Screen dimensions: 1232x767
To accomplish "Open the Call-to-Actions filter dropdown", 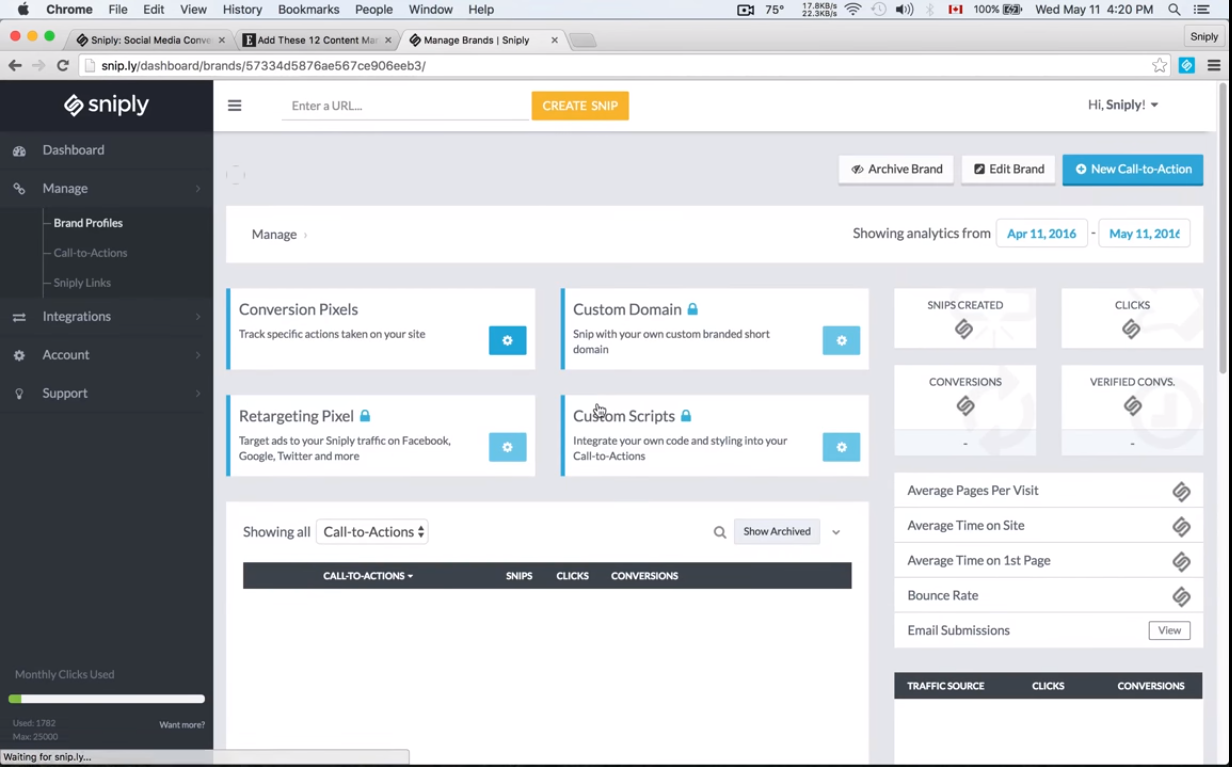I will [372, 531].
